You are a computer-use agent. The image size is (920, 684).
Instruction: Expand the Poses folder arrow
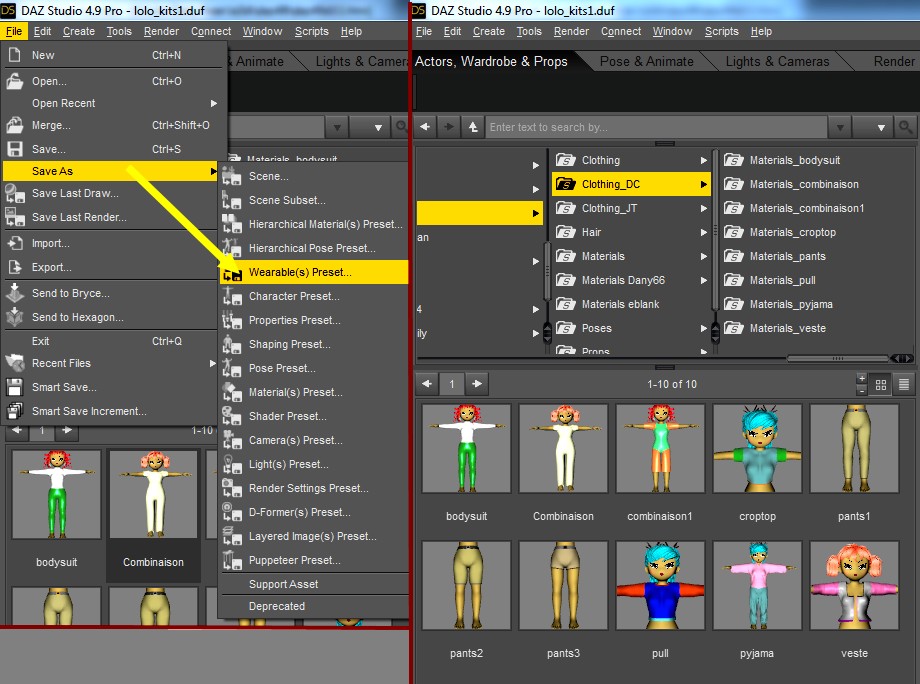click(x=703, y=329)
